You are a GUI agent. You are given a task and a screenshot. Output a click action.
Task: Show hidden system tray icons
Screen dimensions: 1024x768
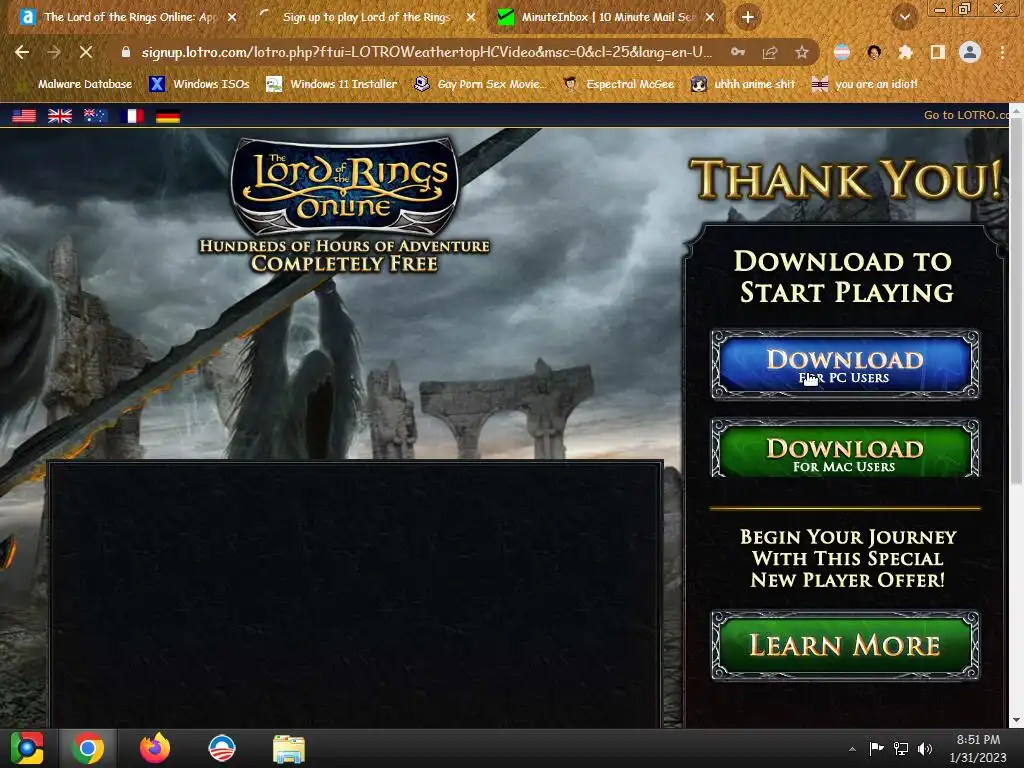coord(852,749)
